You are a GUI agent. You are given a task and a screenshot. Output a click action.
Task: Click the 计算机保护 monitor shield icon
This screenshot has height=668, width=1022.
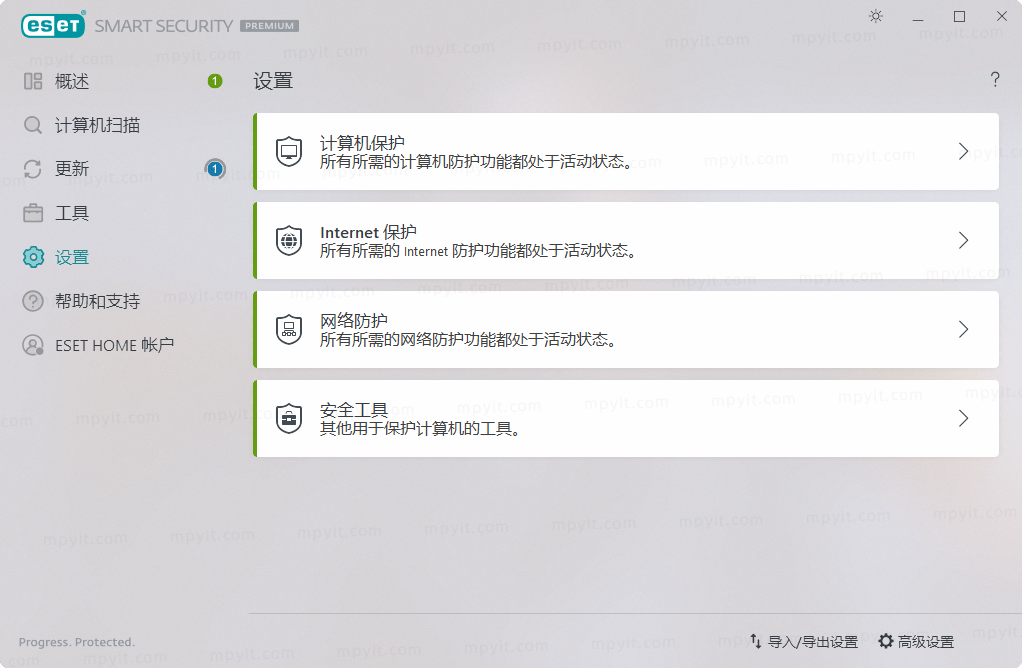[x=289, y=152]
